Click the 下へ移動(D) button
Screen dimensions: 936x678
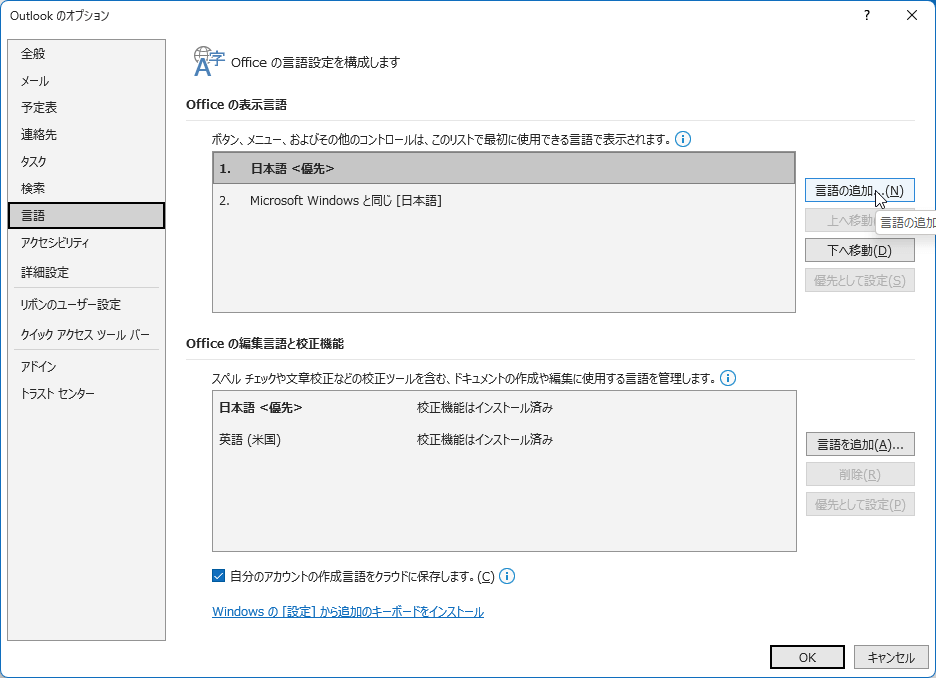[x=860, y=250]
